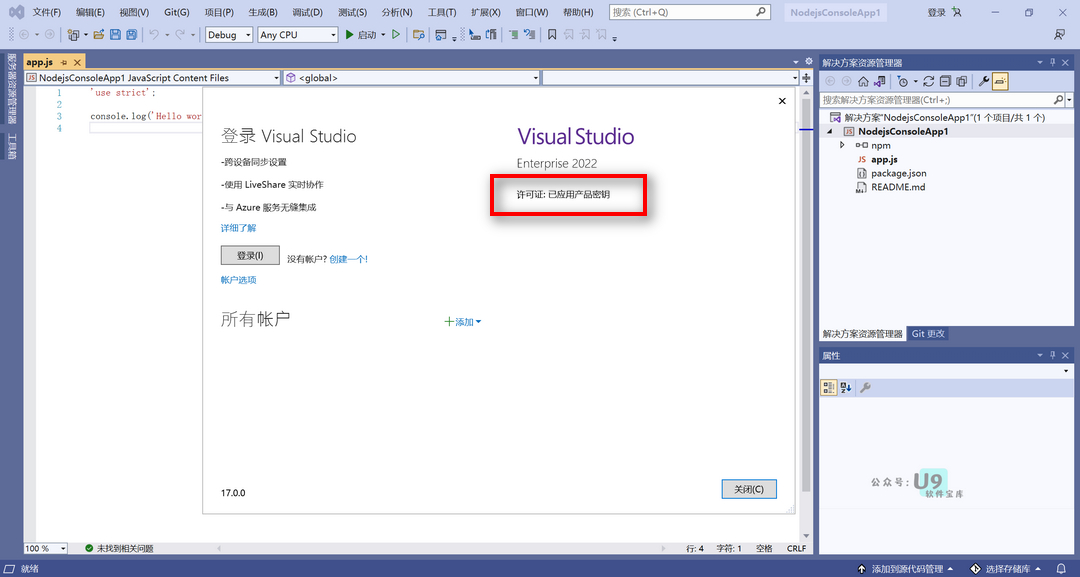Select app.js in Solution Explorer
Viewport: 1080px width, 577px height.
click(884, 159)
